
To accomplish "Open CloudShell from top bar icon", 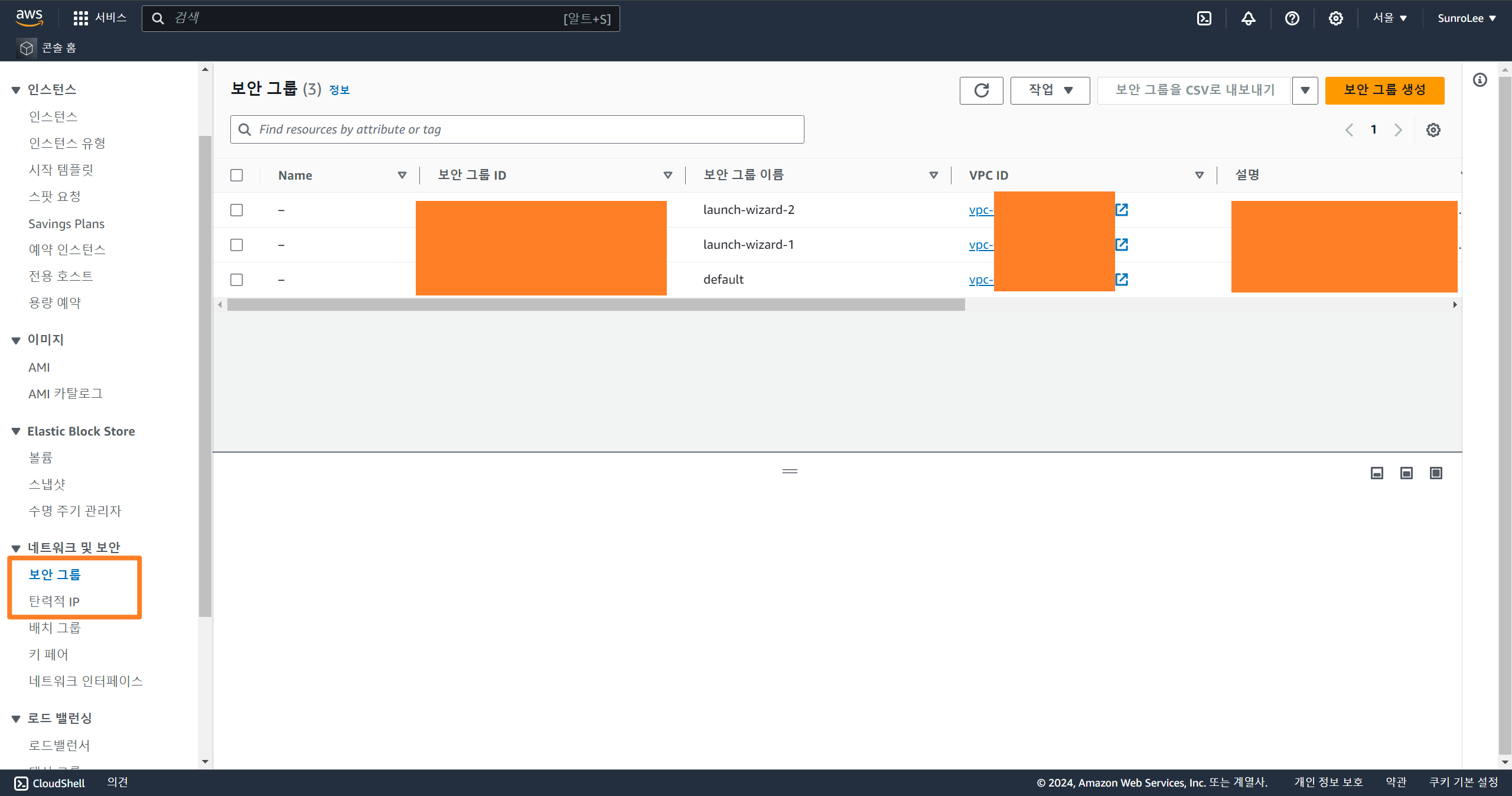I will click(x=1204, y=18).
